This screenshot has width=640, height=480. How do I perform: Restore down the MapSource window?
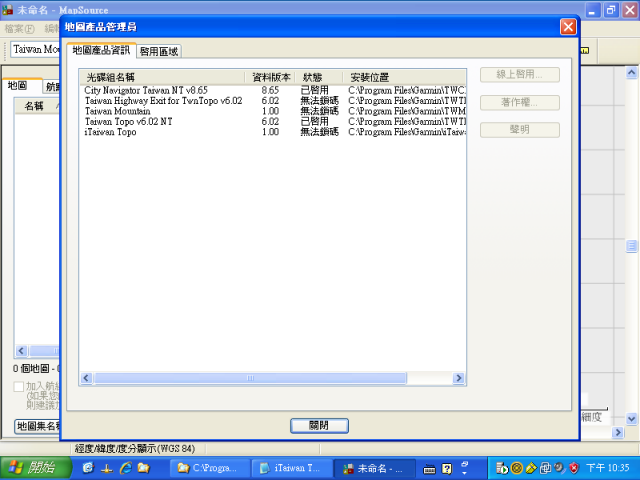(611, 10)
